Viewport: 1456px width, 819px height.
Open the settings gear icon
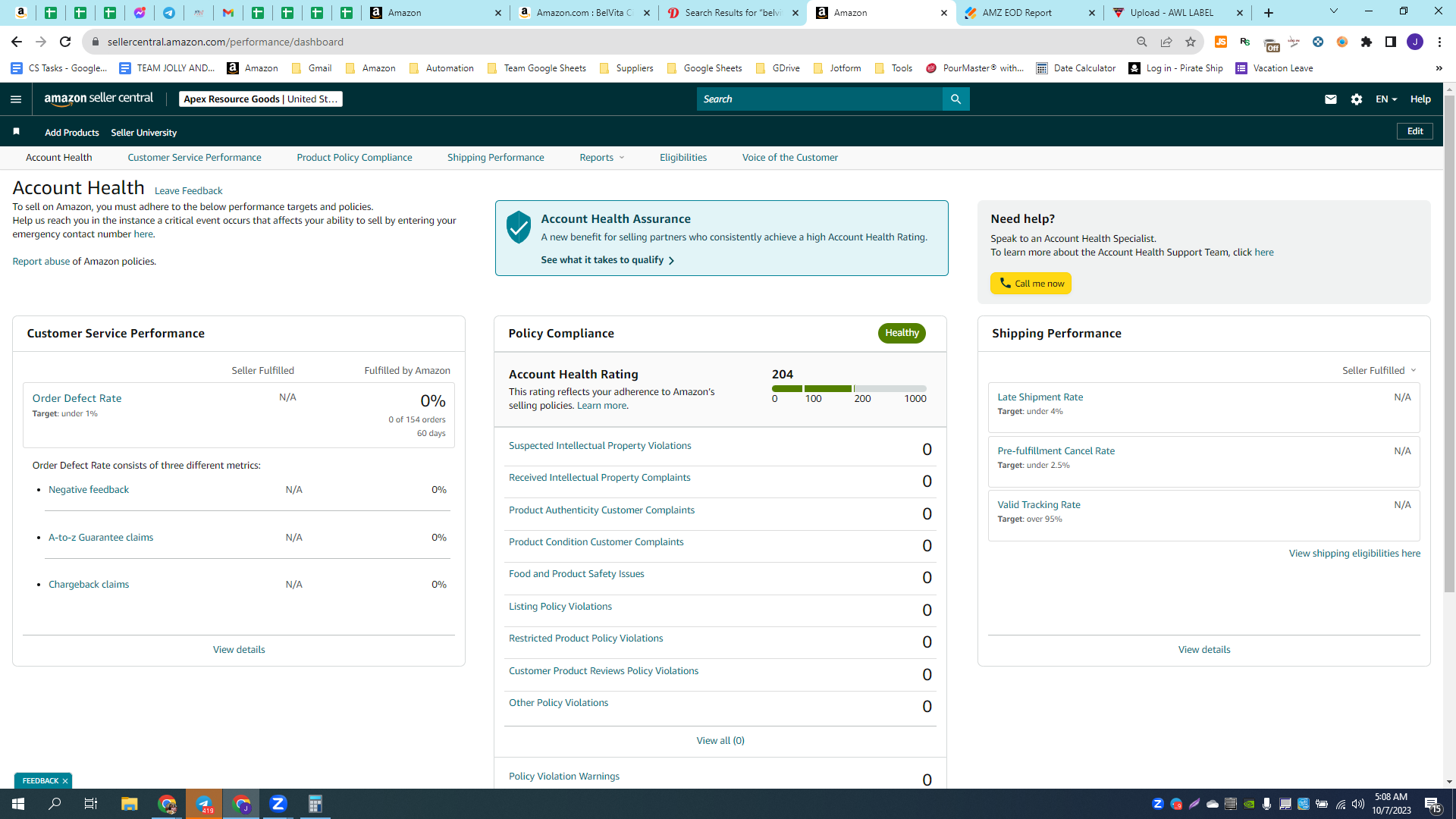(x=1357, y=99)
